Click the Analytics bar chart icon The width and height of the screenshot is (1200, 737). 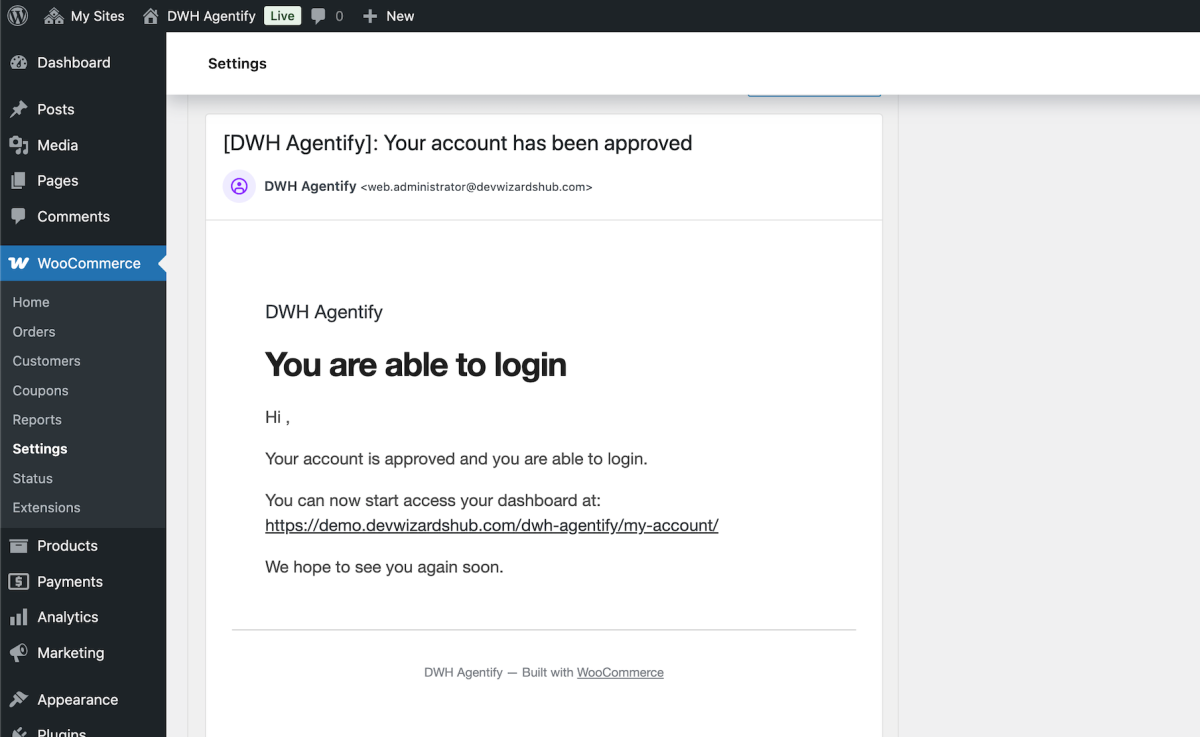(x=18, y=617)
